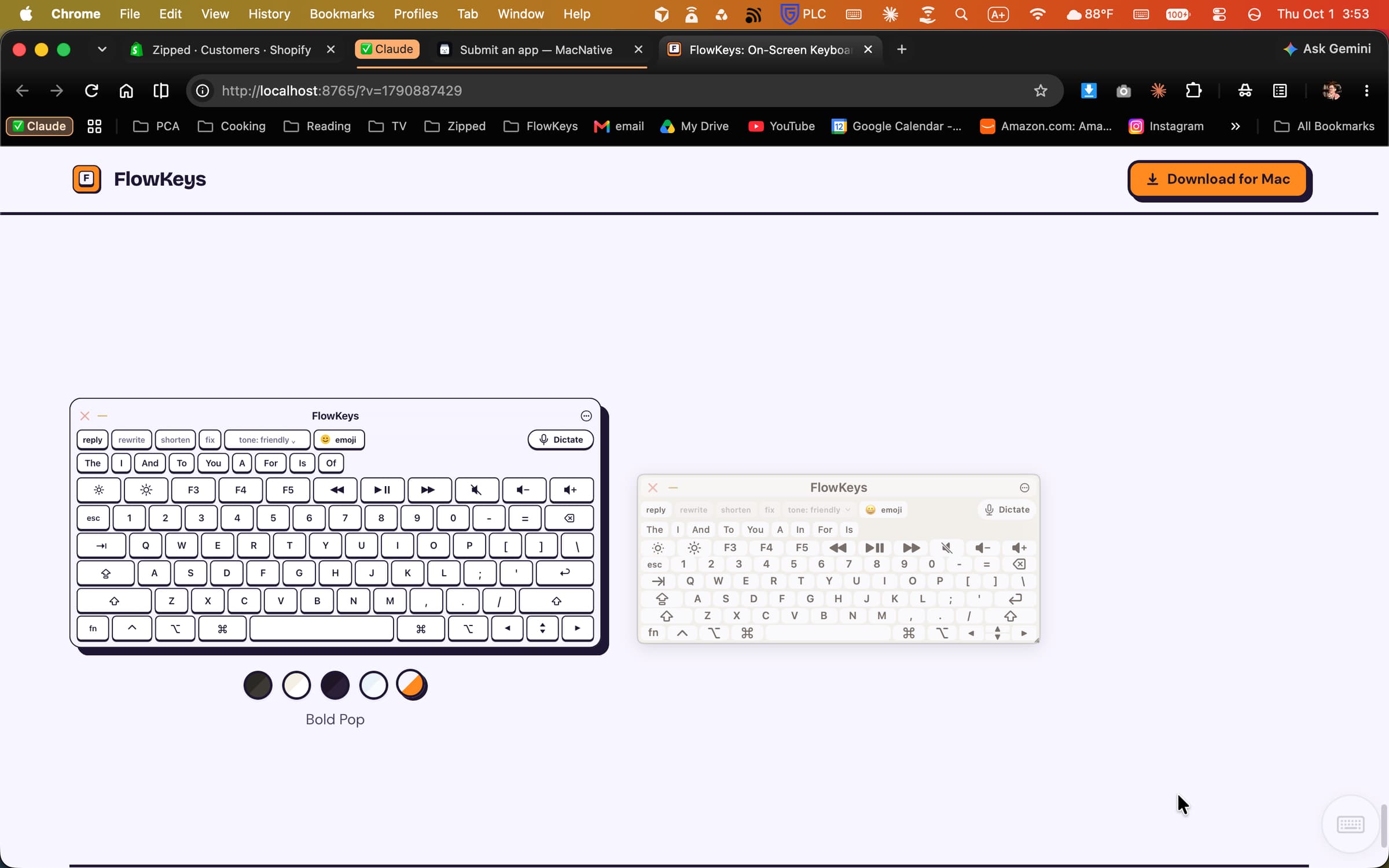The width and height of the screenshot is (1389, 868).
Task: Expand the tab search chevron in Chrome
Action: coord(102,50)
